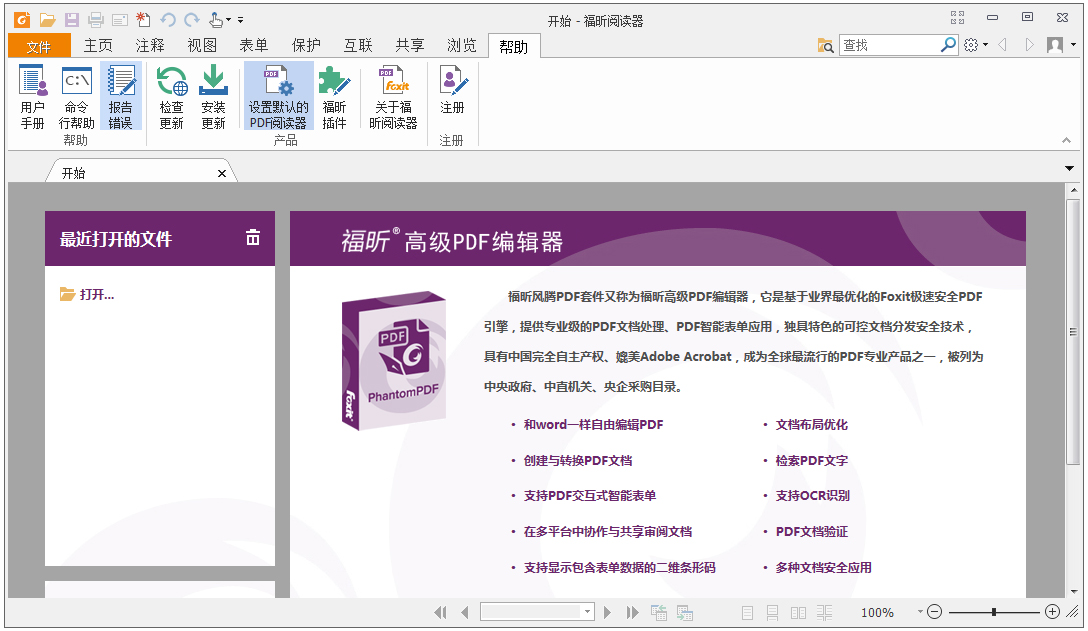Expand search settings gear dropdown
The height and width of the screenshot is (631, 1088).
974,45
